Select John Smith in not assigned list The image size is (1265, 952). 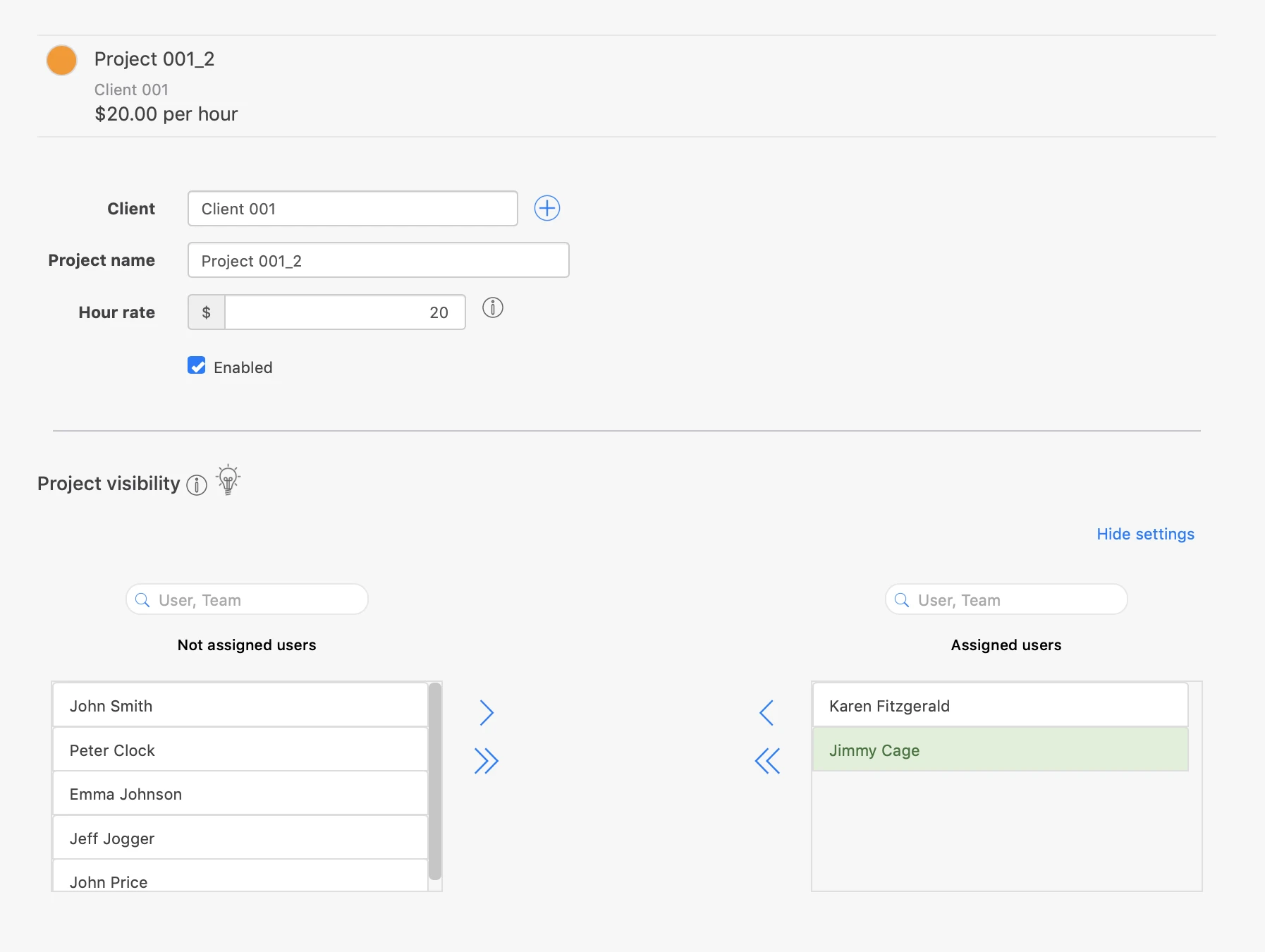tap(240, 705)
